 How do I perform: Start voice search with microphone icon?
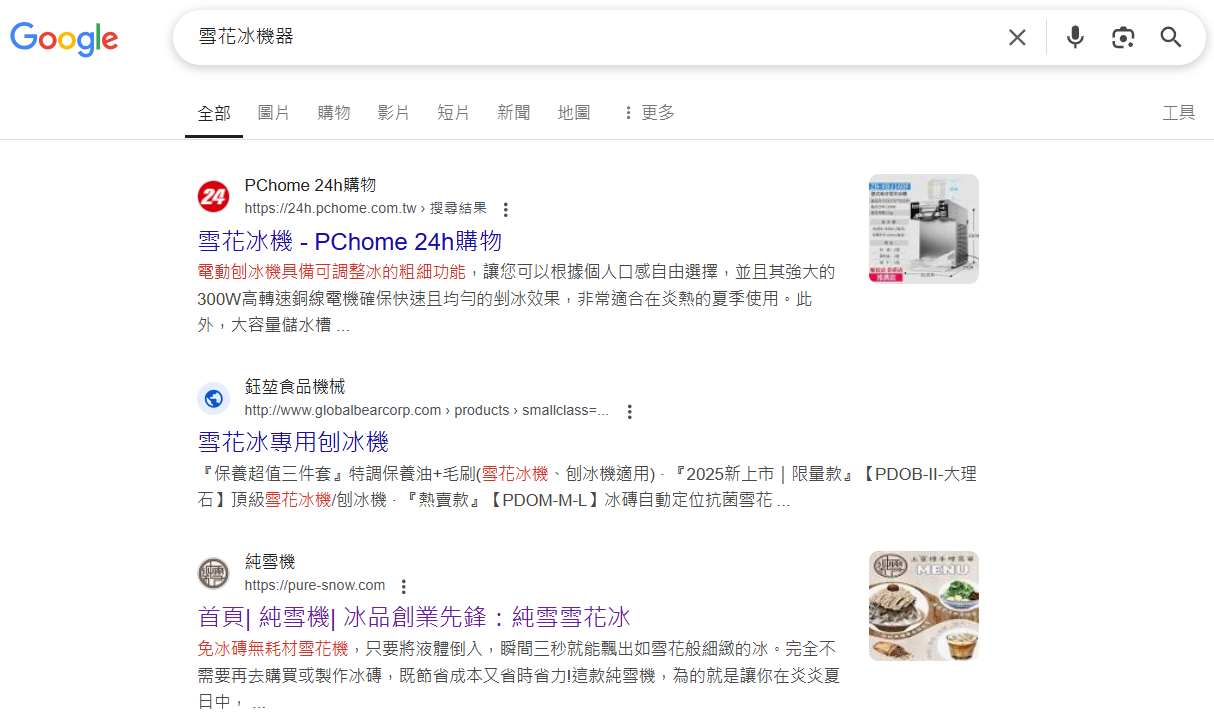(1075, 38)
